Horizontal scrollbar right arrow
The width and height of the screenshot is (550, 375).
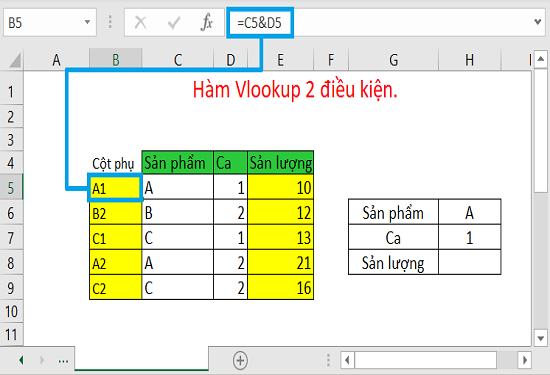tap(525, 360)
